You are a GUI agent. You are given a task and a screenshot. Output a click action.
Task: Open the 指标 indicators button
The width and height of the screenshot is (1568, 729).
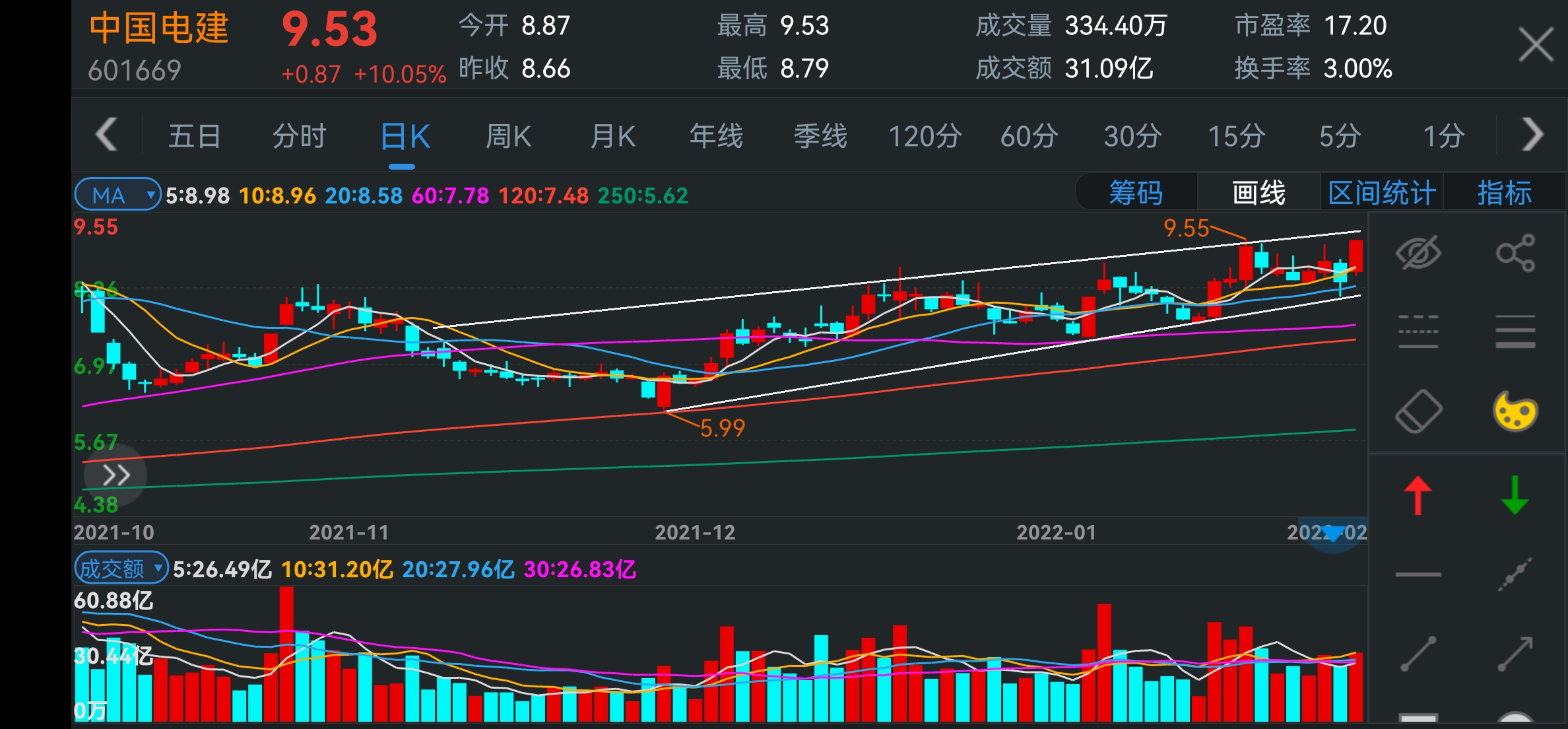coord(1504,193)
